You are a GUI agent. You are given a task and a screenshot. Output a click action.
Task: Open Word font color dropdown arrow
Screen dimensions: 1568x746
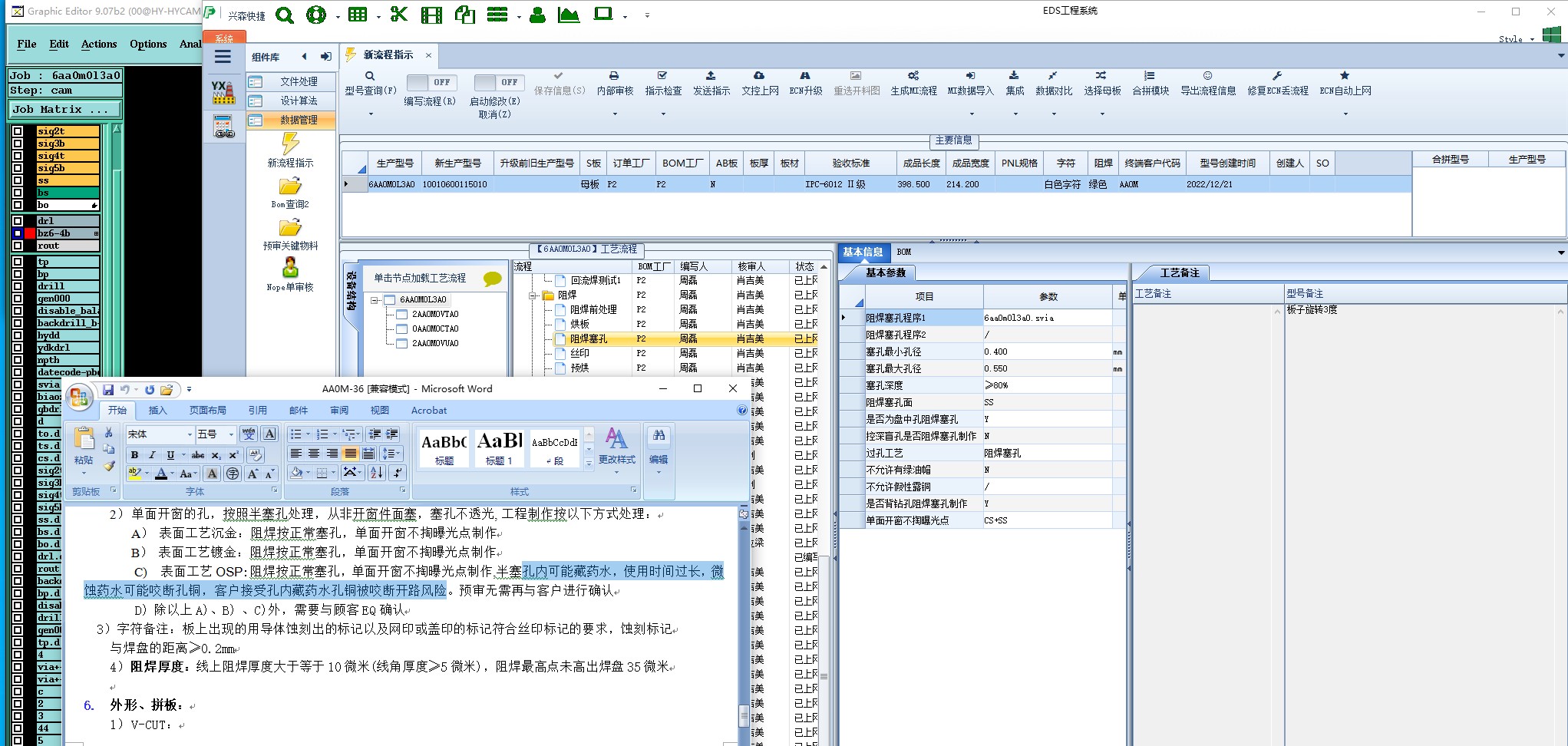(173, 474)
